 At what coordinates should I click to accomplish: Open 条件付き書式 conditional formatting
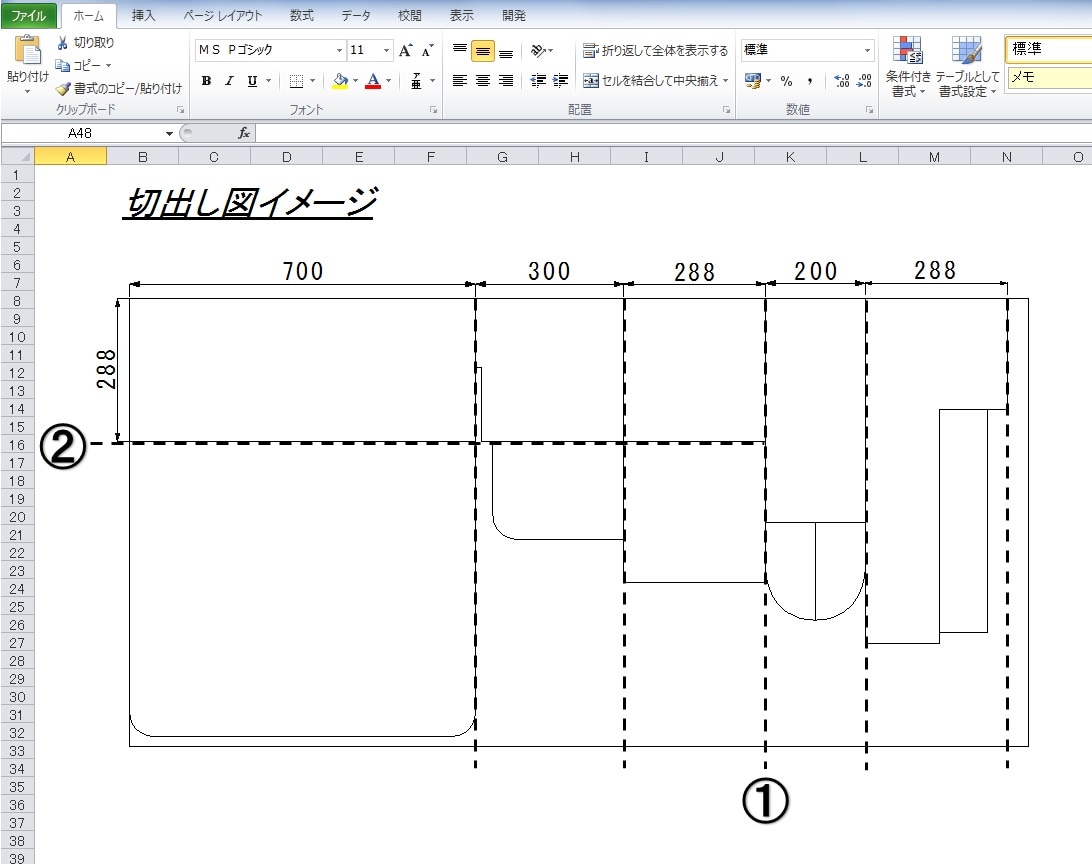point(907,67)
